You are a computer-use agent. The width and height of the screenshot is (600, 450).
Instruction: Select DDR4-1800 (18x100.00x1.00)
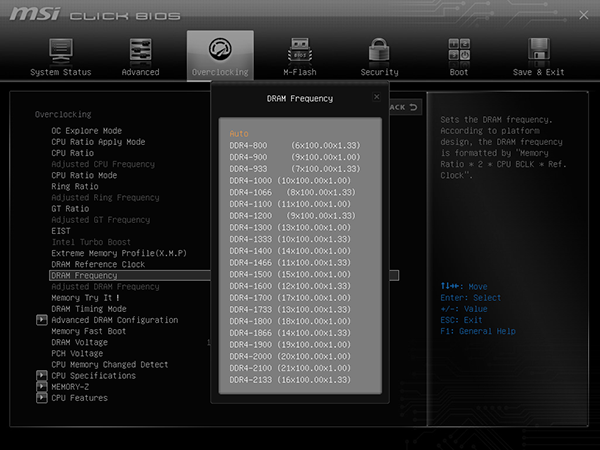click(290, 321)
